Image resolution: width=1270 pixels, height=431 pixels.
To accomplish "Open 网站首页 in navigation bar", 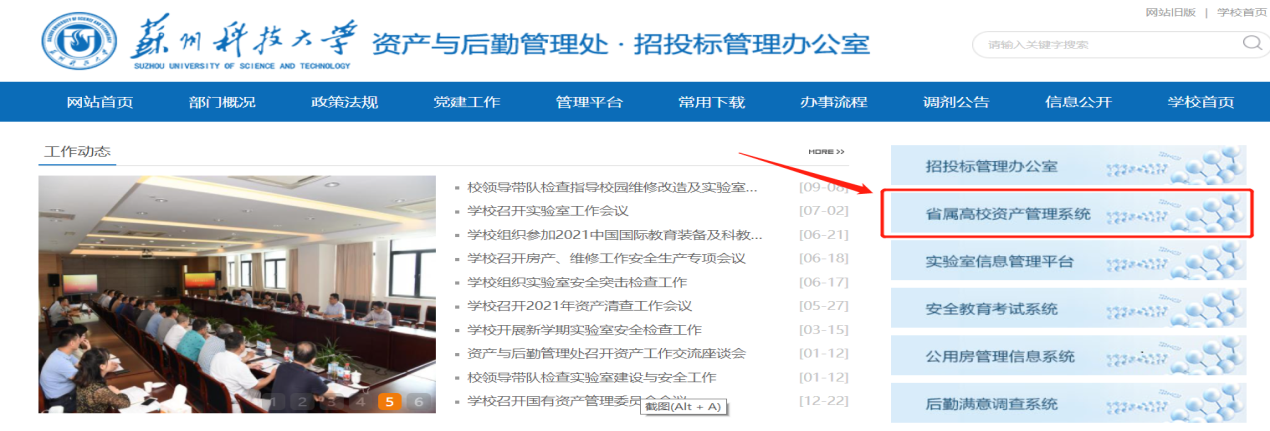I will (100, 102).
